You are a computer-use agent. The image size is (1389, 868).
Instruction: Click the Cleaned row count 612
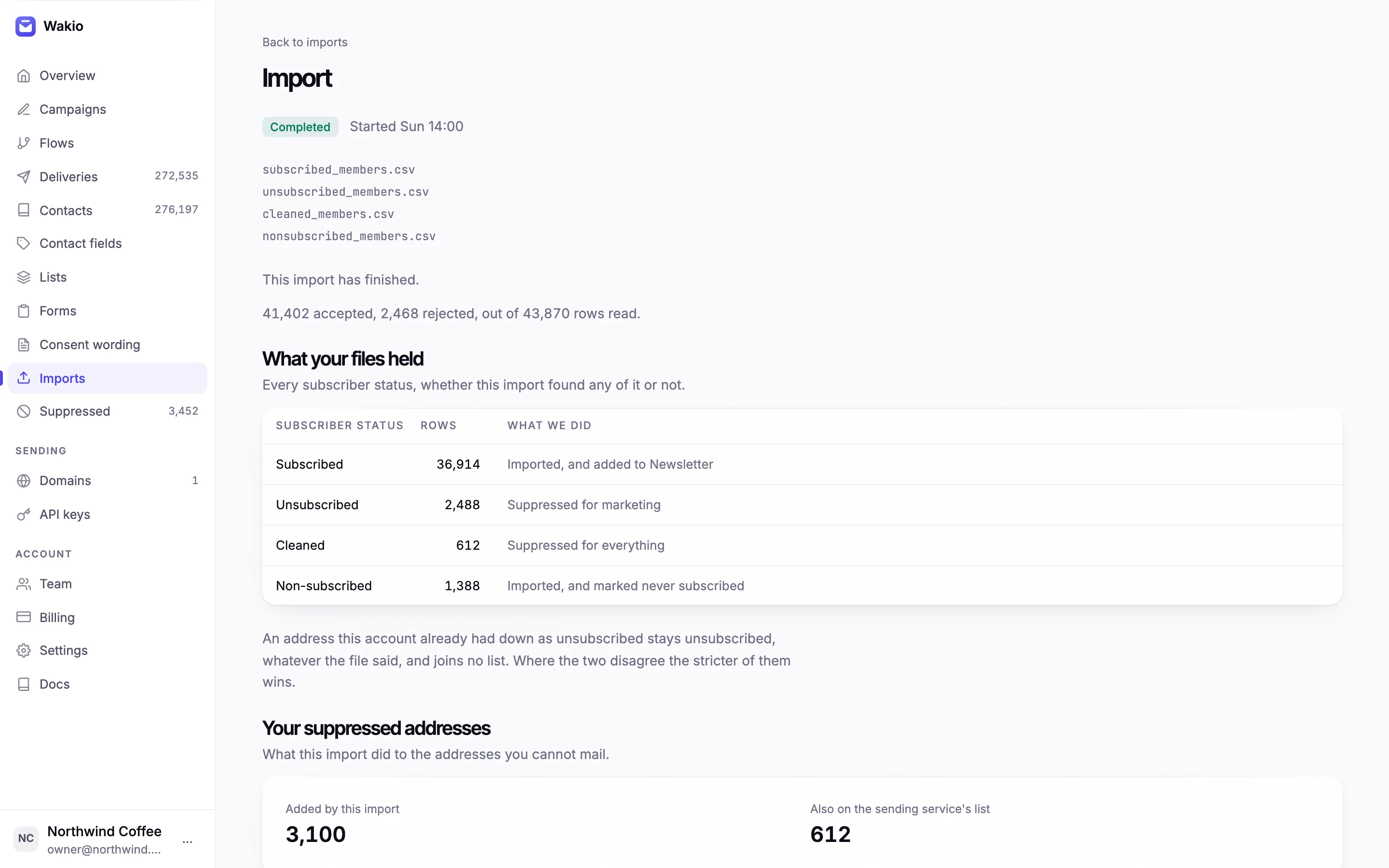(x=468, y=545)
